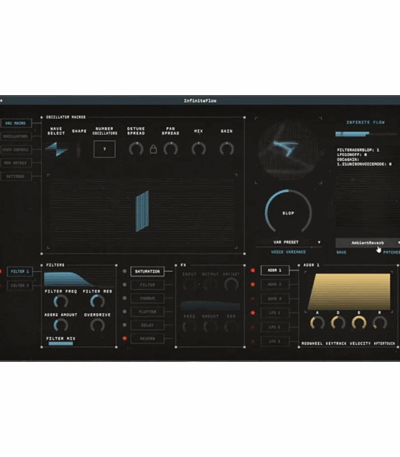The image size is (400, 457).
Task: Click the filter response curve display
Action: click(x=78, y=279)
